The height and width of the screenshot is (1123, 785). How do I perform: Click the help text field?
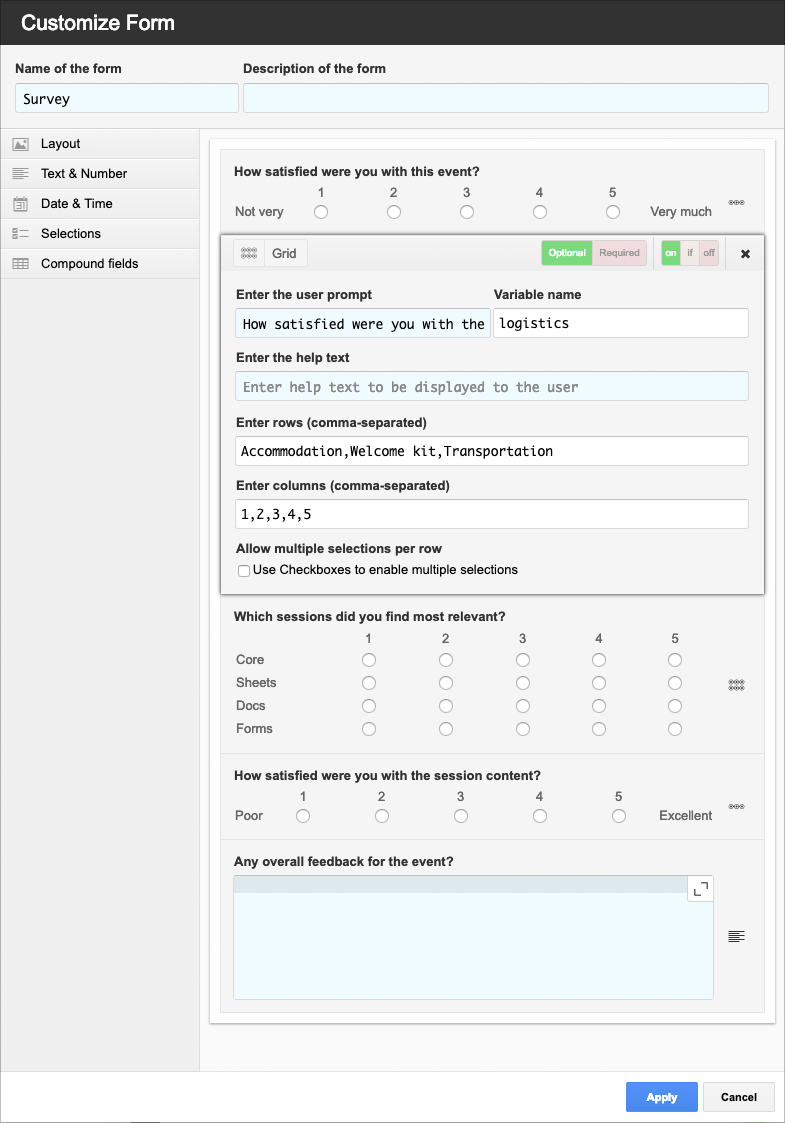(x=492, y=386)
